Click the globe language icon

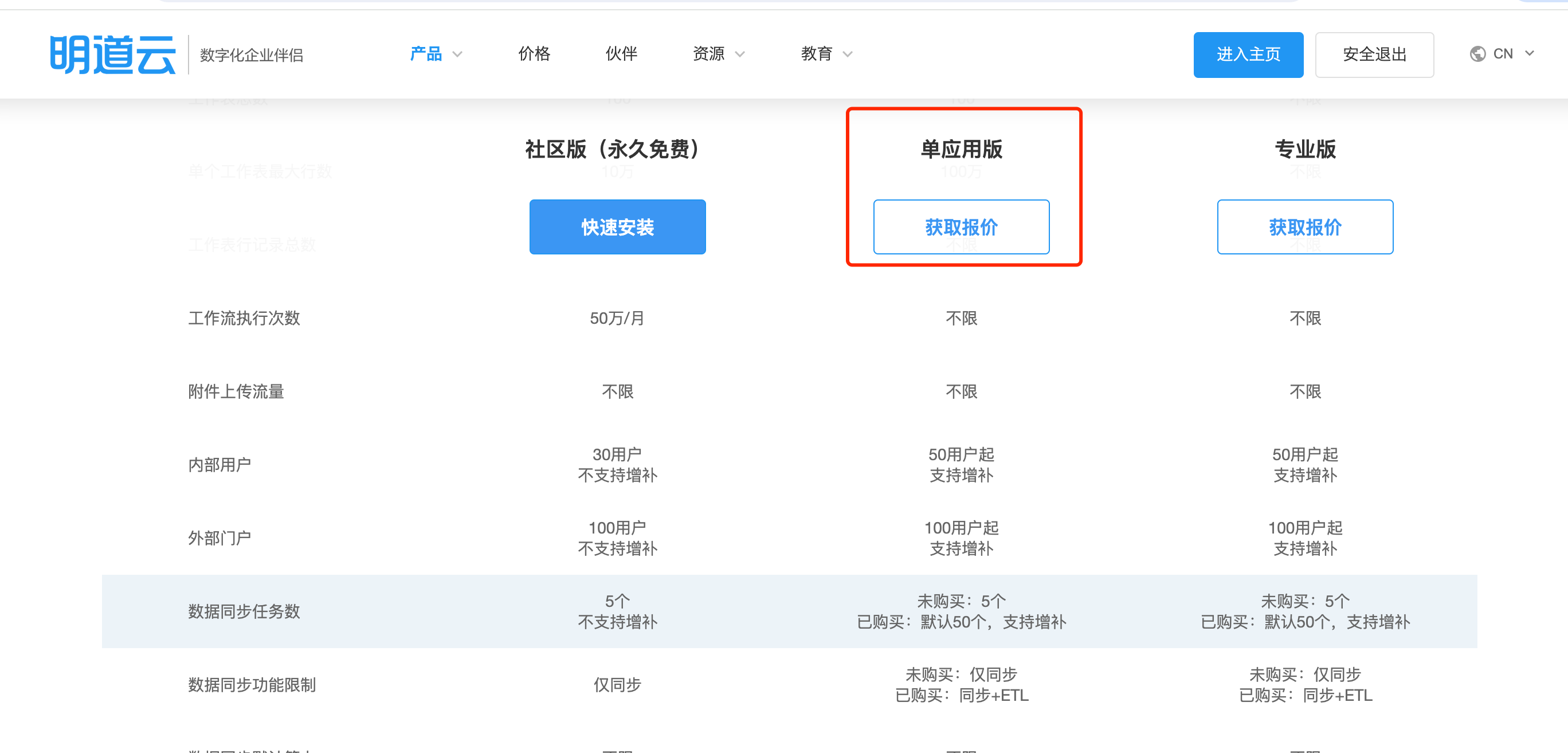[x=1477, y=54]
